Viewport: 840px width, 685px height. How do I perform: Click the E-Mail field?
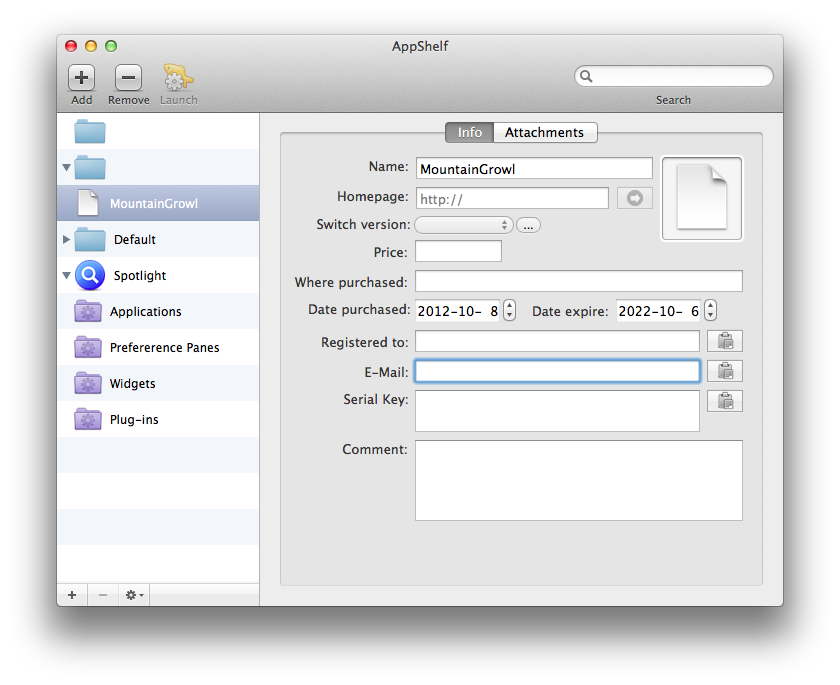click(557, 371)
